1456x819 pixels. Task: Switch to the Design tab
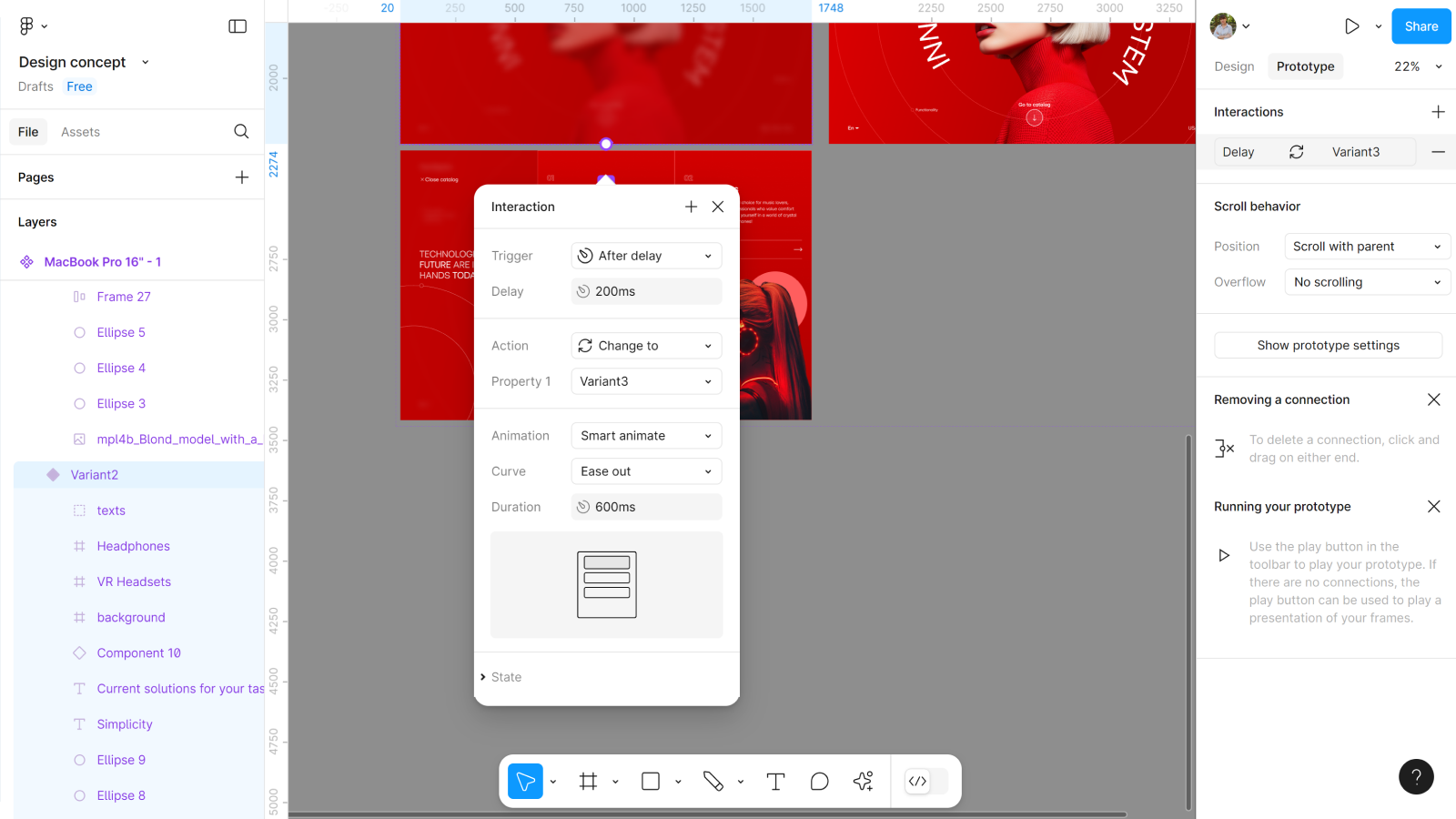point(1234,66)
